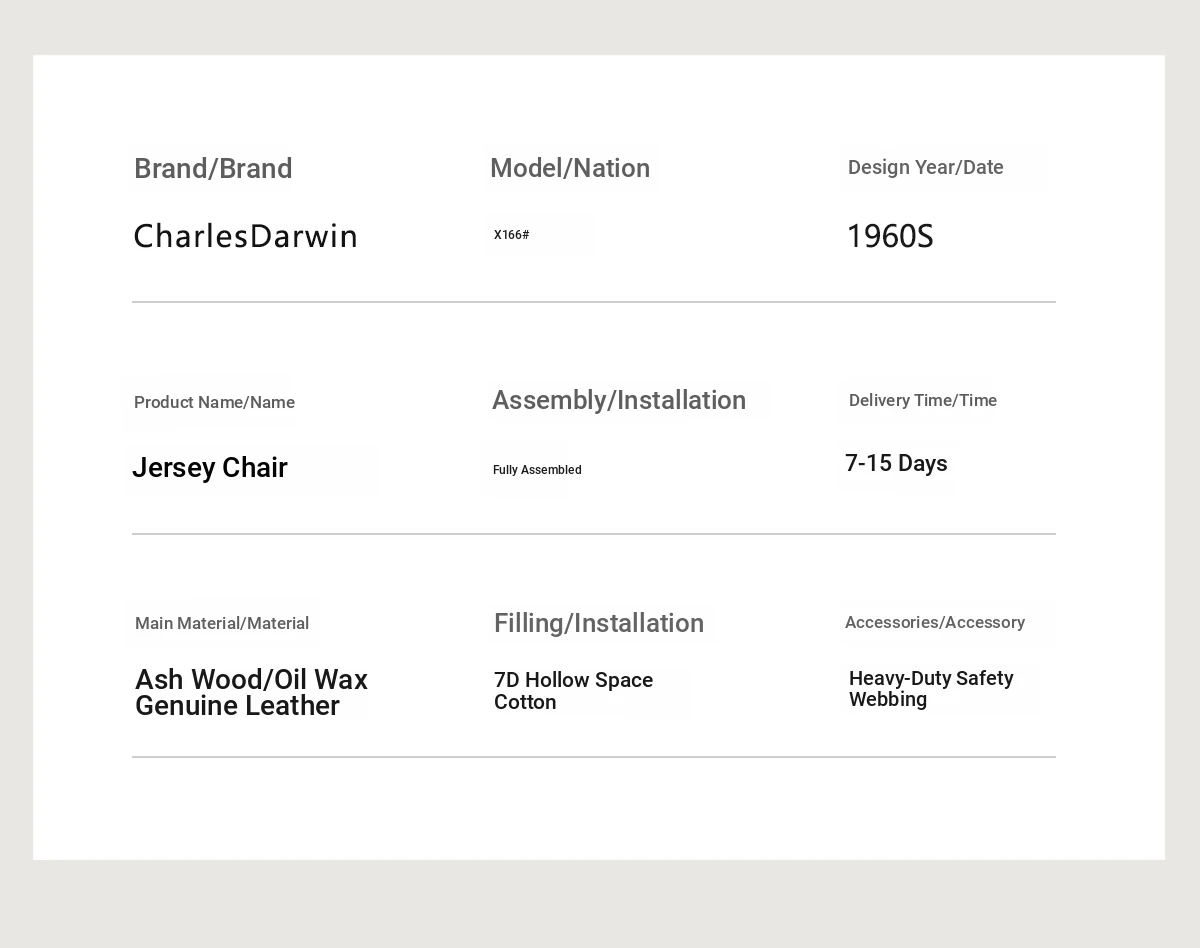This screenshot has width=1200, height=948.
Task: Select the 1960S design year value
Action: click(x=889, y=237)
